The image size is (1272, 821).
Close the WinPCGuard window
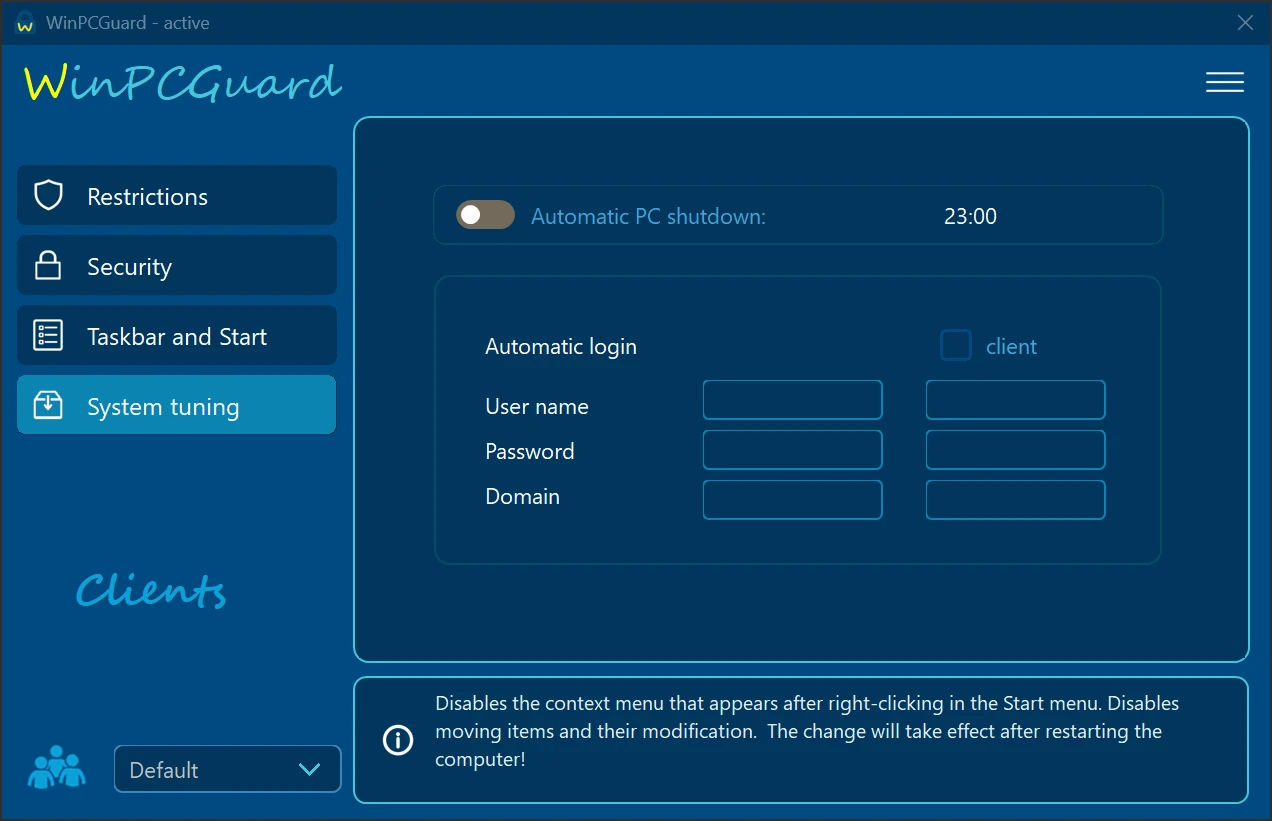click(x=1245, y=22)
